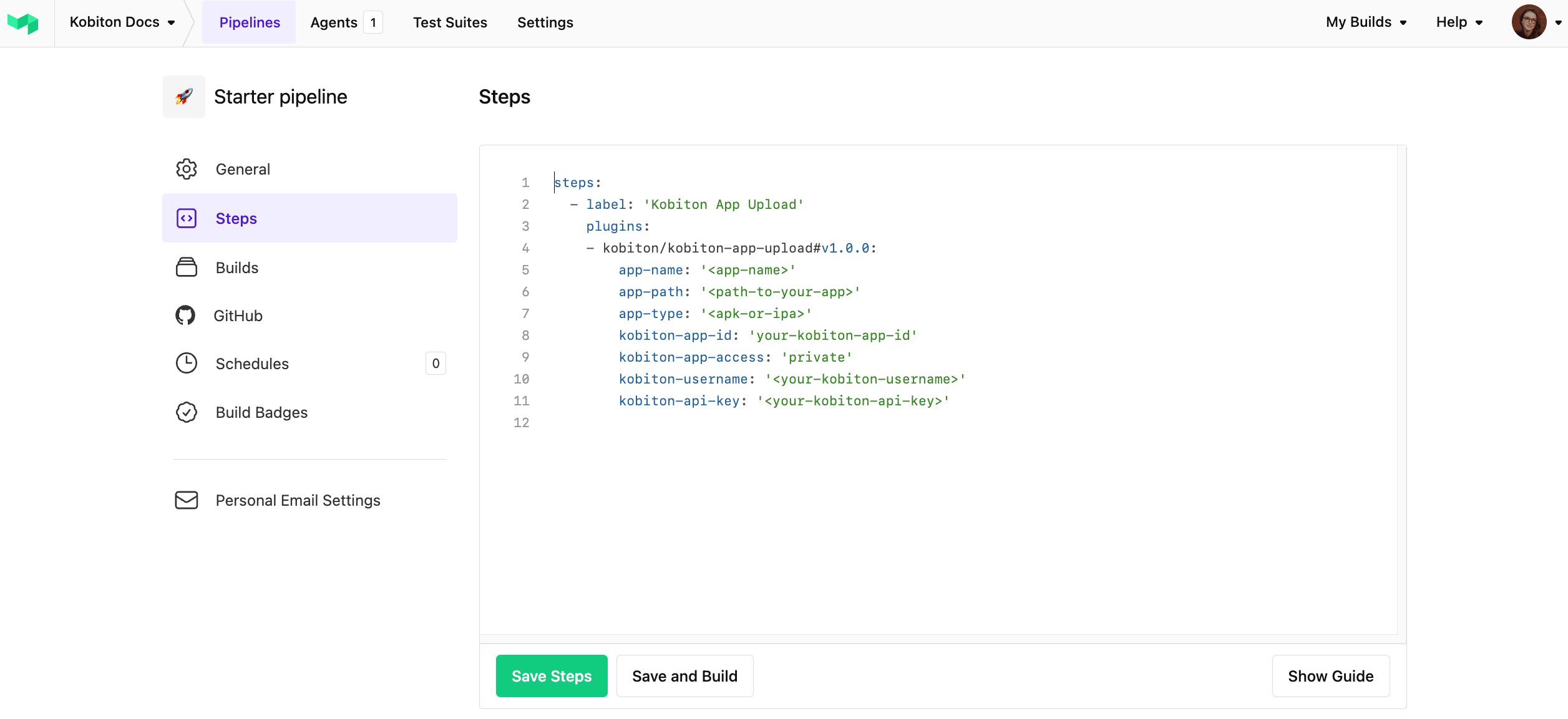Open GitHub settings in the sidebar

pyautogui.click(x=309, y=316)
